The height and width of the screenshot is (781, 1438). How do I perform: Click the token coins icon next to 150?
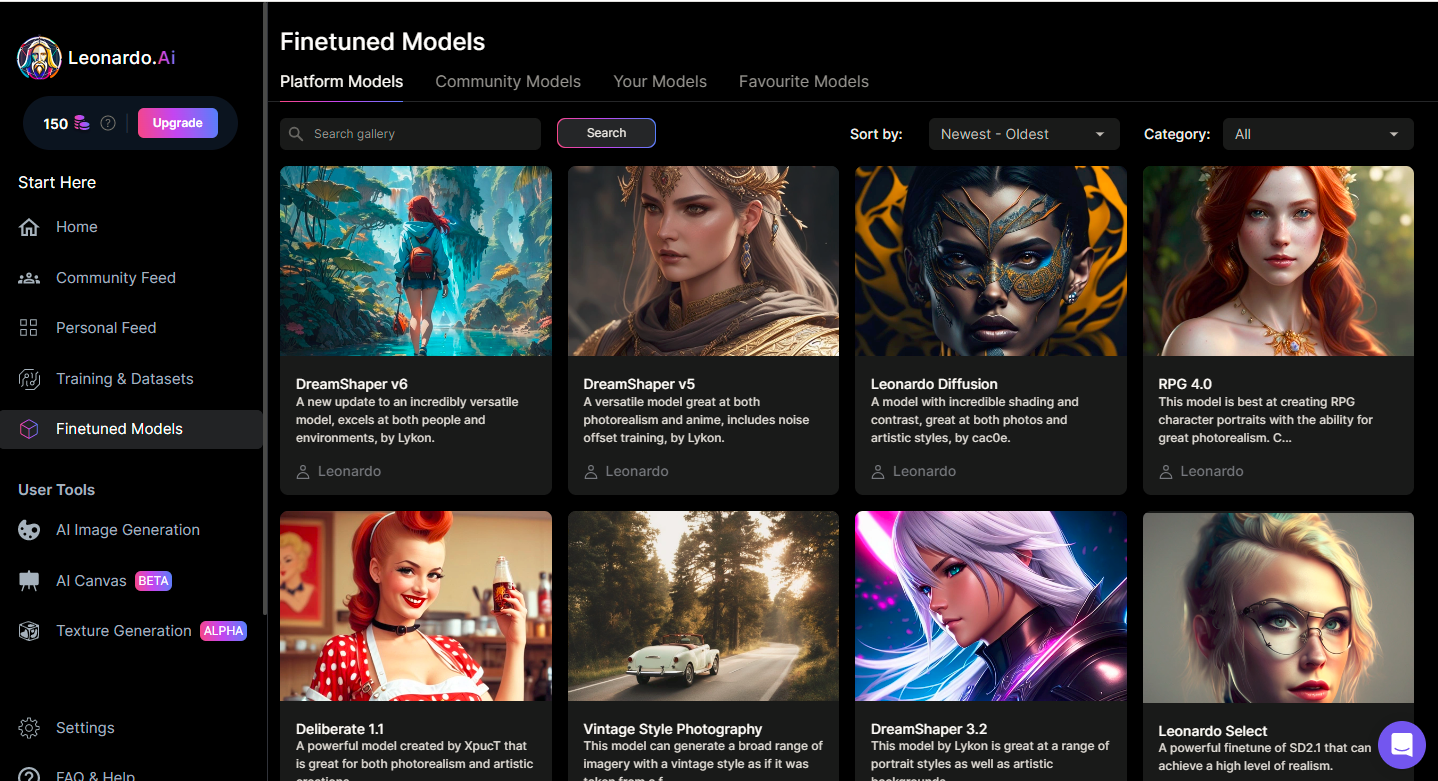click(82, 123)
